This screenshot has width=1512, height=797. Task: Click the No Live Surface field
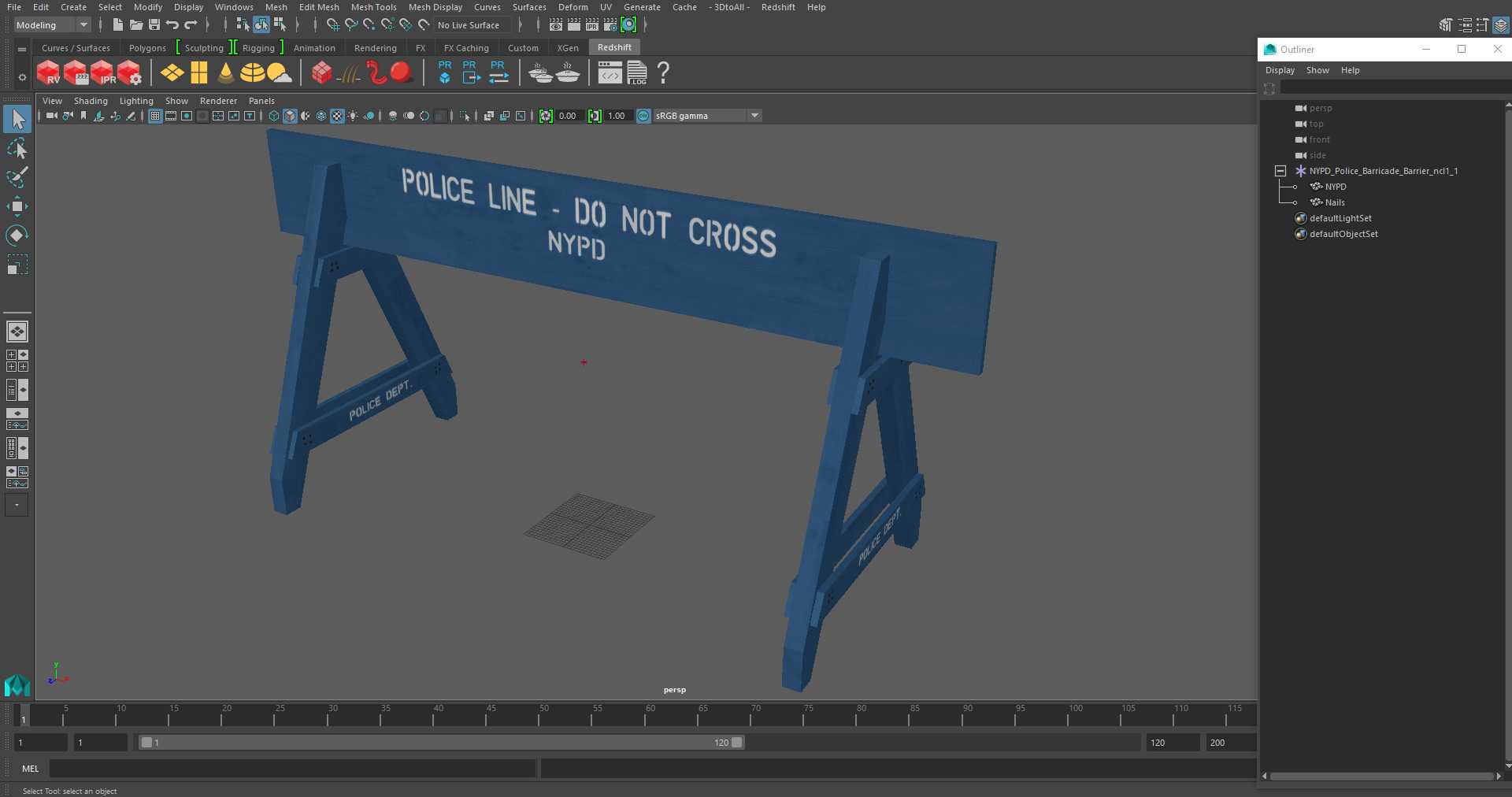[x=472, y=25]
